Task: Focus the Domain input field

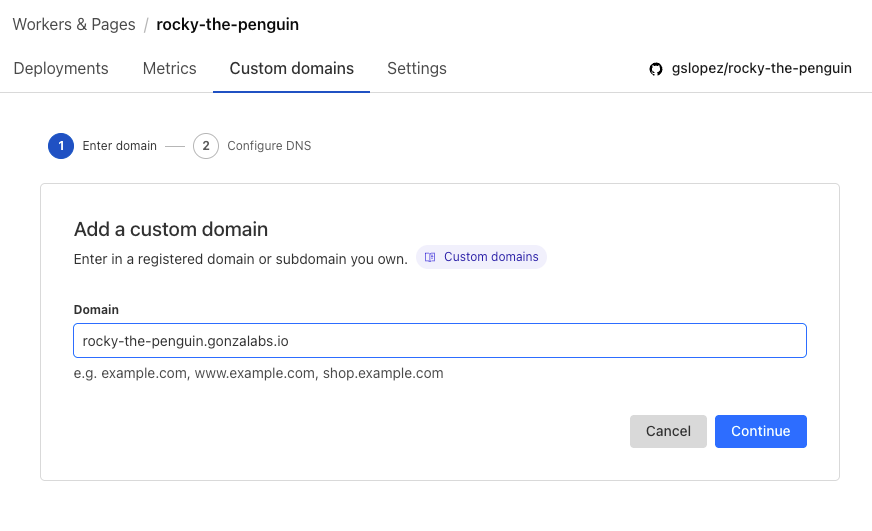Action: tap(440, 340)
